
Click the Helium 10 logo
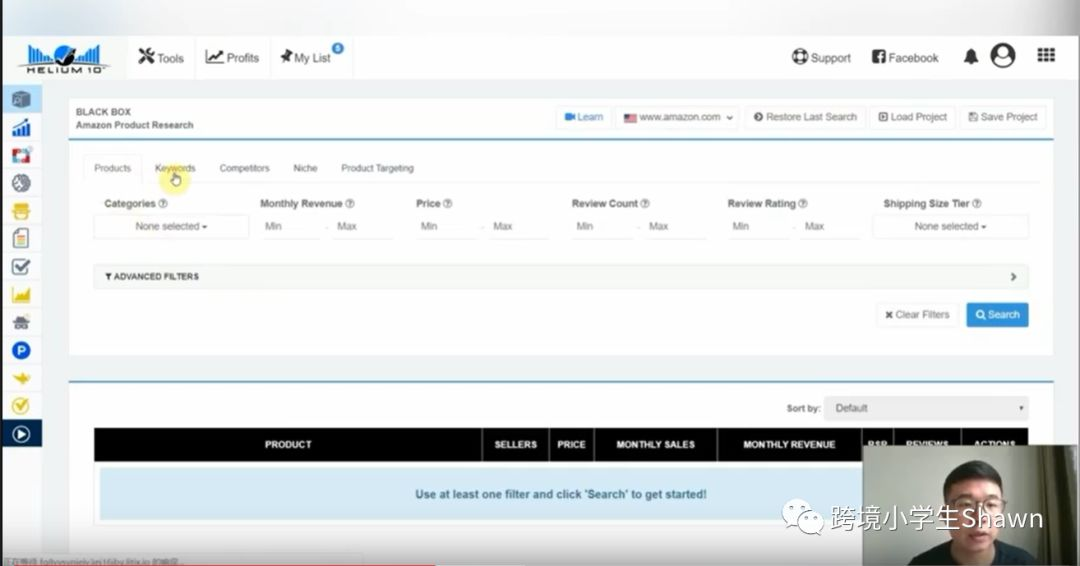(x=64, y=59)
